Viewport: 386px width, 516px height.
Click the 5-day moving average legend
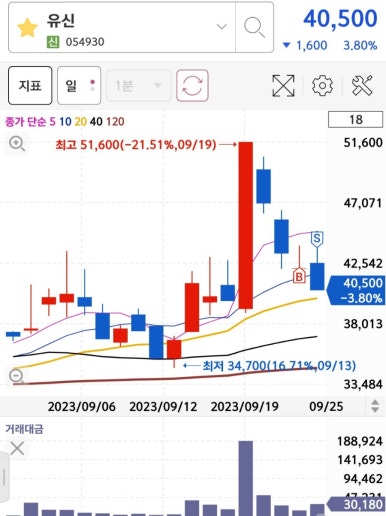pyautogui.click(x=52, y=122)
